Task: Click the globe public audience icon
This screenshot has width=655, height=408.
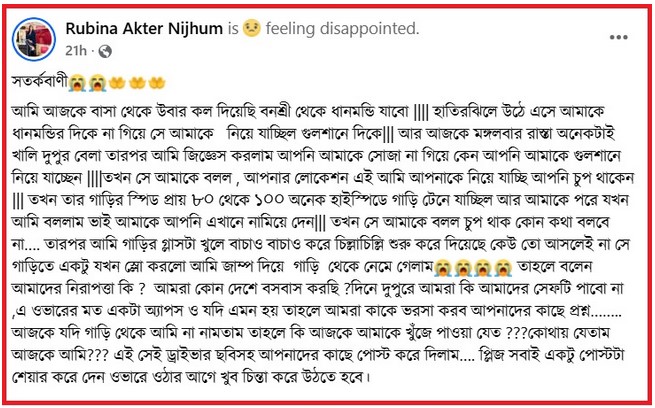Action: point(105,51)
